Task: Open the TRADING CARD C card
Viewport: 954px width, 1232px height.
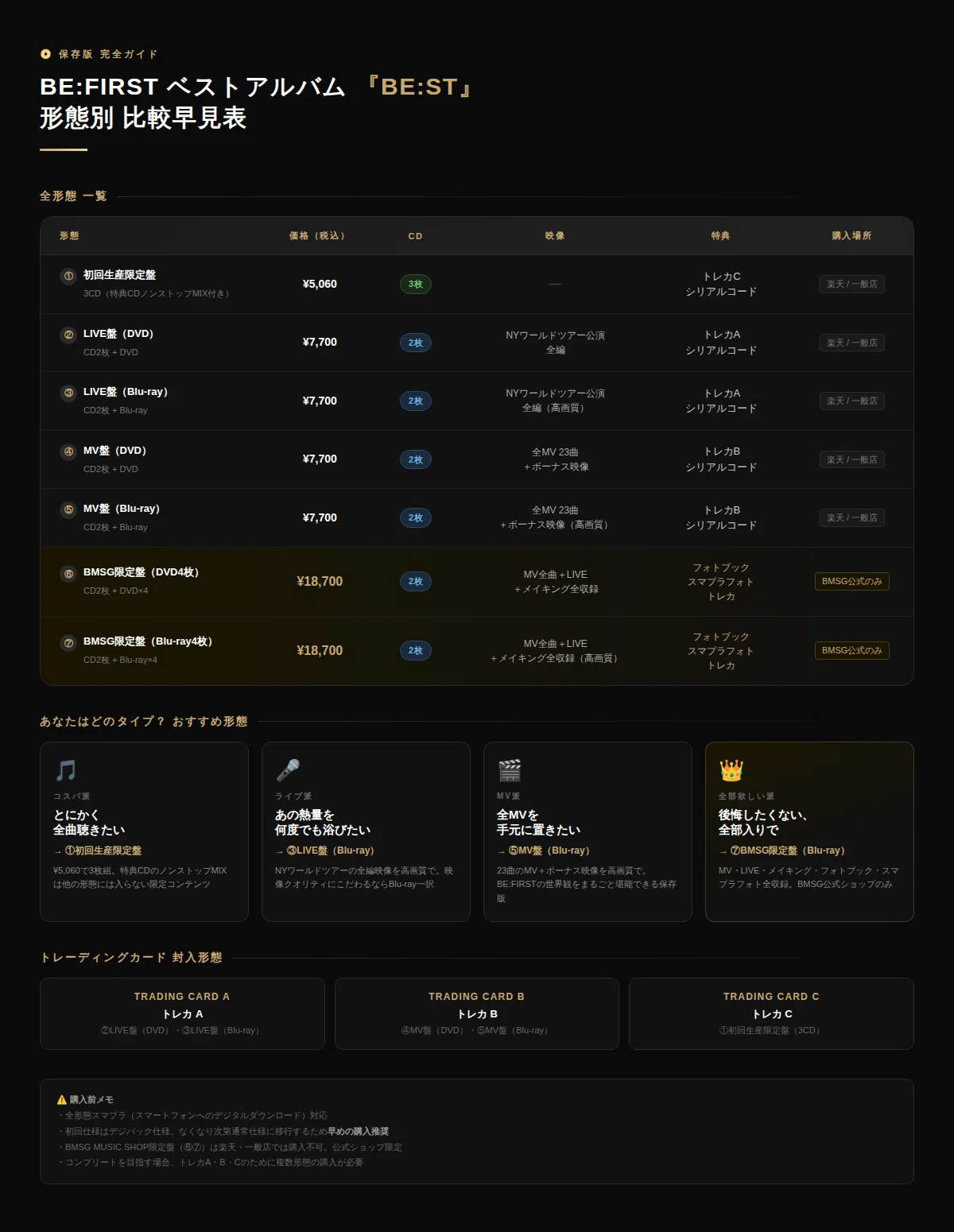Action: click(771, 1013)
